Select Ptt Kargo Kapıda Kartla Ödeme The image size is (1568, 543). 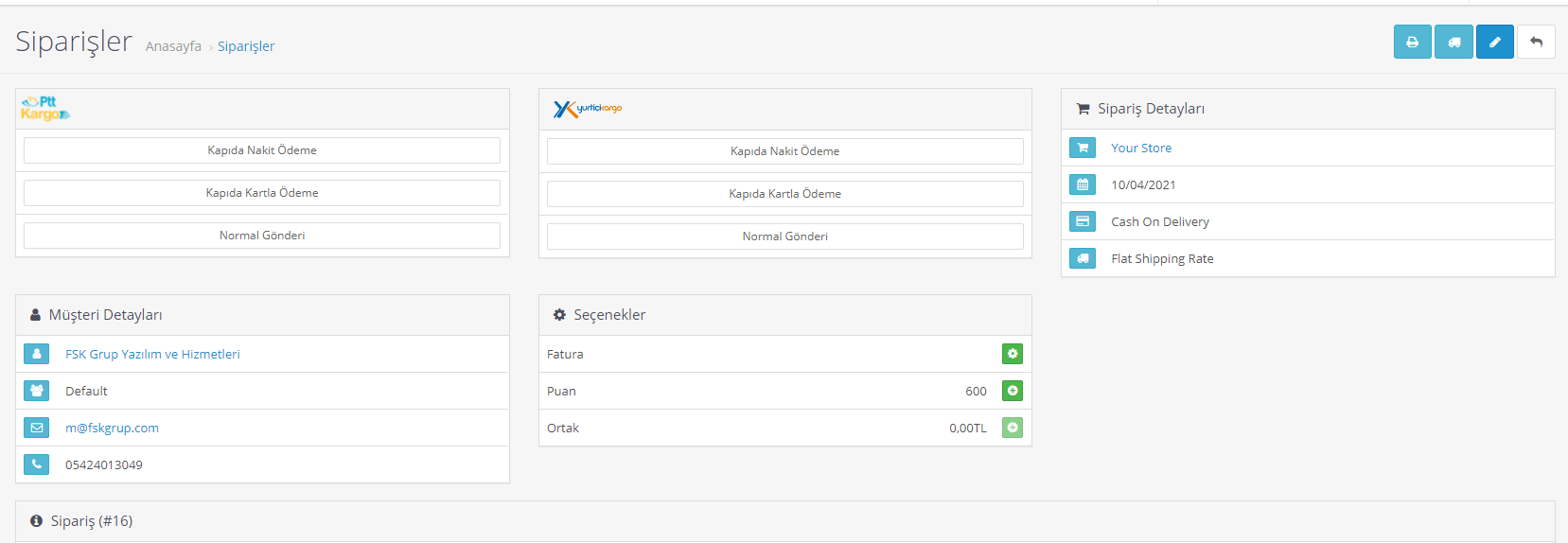pyautogui.click(x=262, y=193)
